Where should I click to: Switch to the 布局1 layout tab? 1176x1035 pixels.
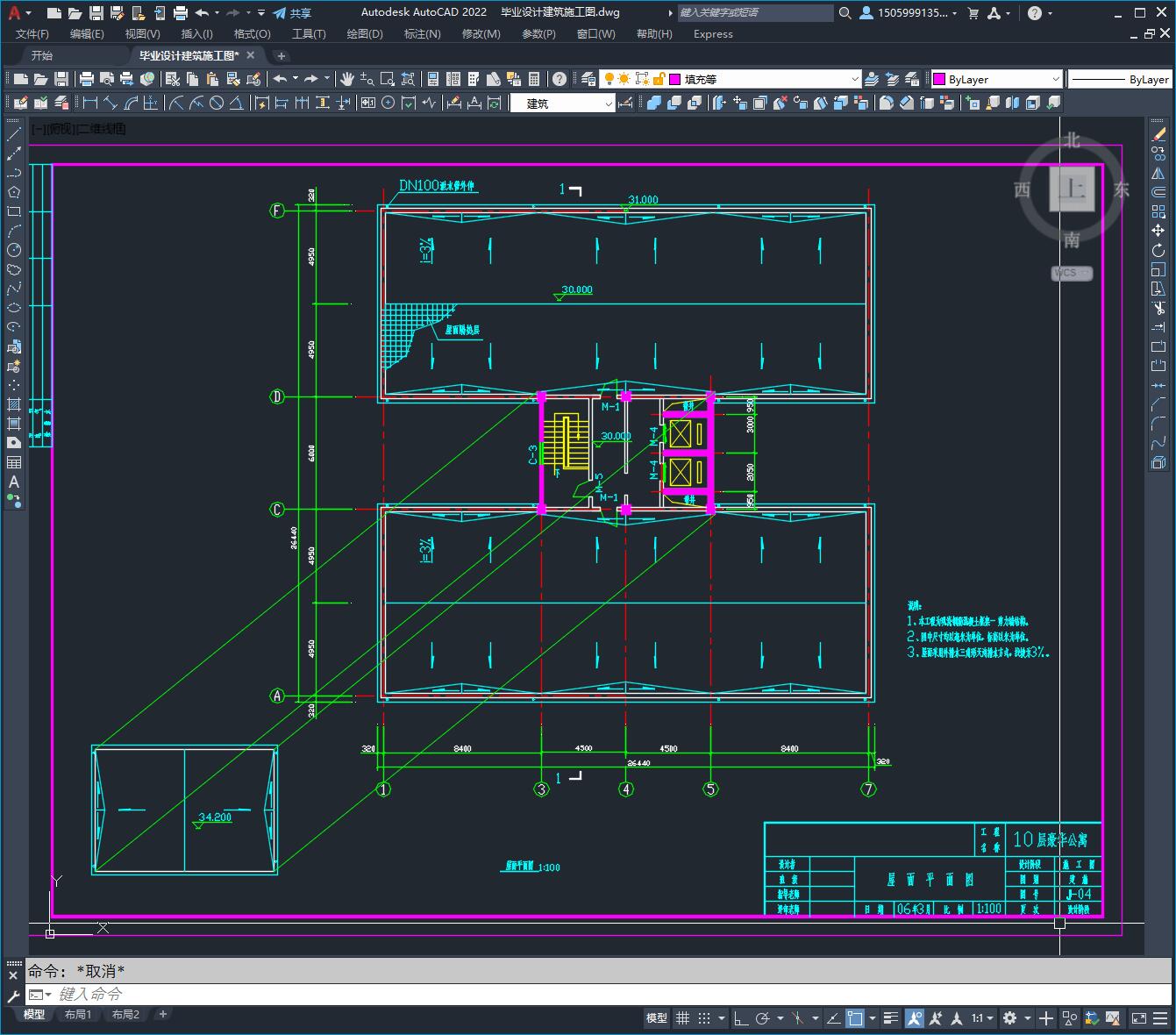[78, 1014]
